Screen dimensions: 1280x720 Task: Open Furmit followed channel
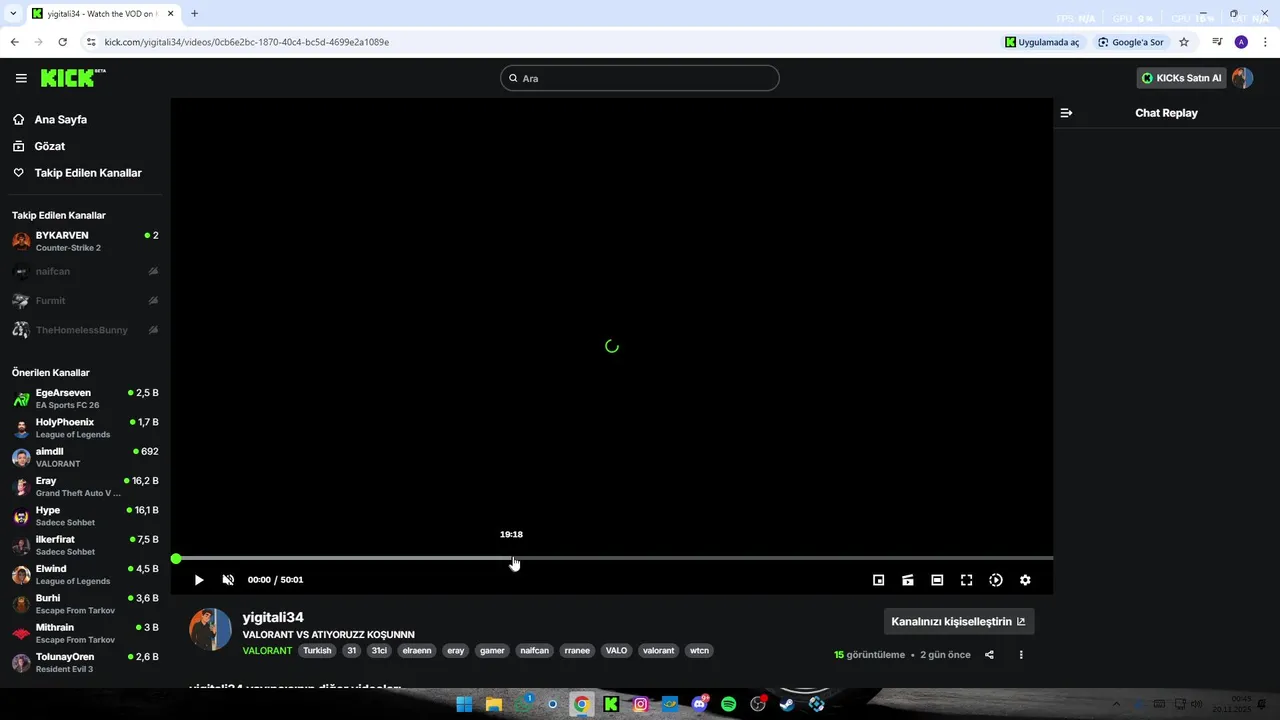85,300
